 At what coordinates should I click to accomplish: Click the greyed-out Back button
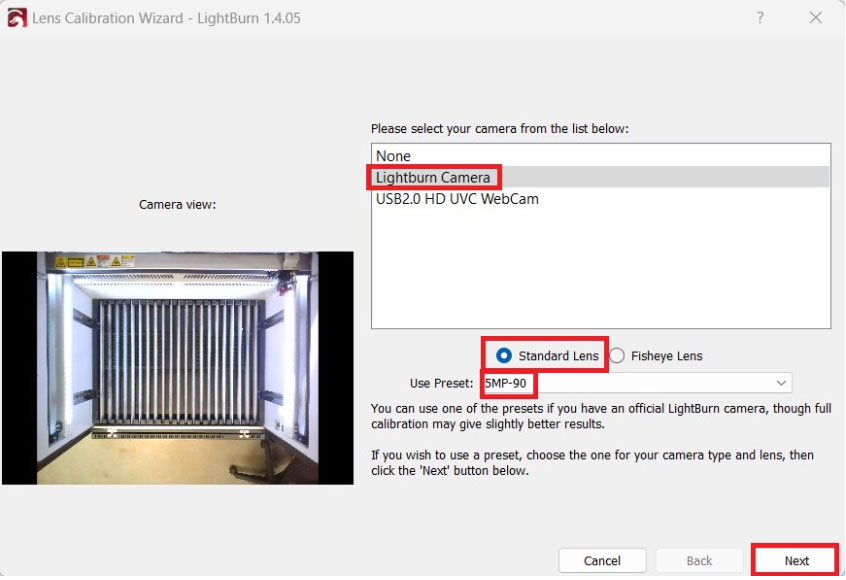pos(699,561)
